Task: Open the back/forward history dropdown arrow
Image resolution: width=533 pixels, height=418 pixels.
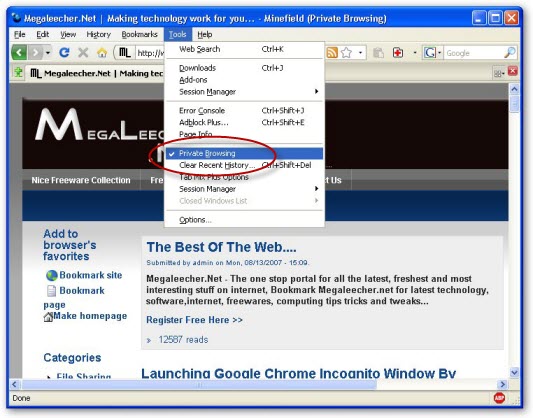Action: pos(48,53)
